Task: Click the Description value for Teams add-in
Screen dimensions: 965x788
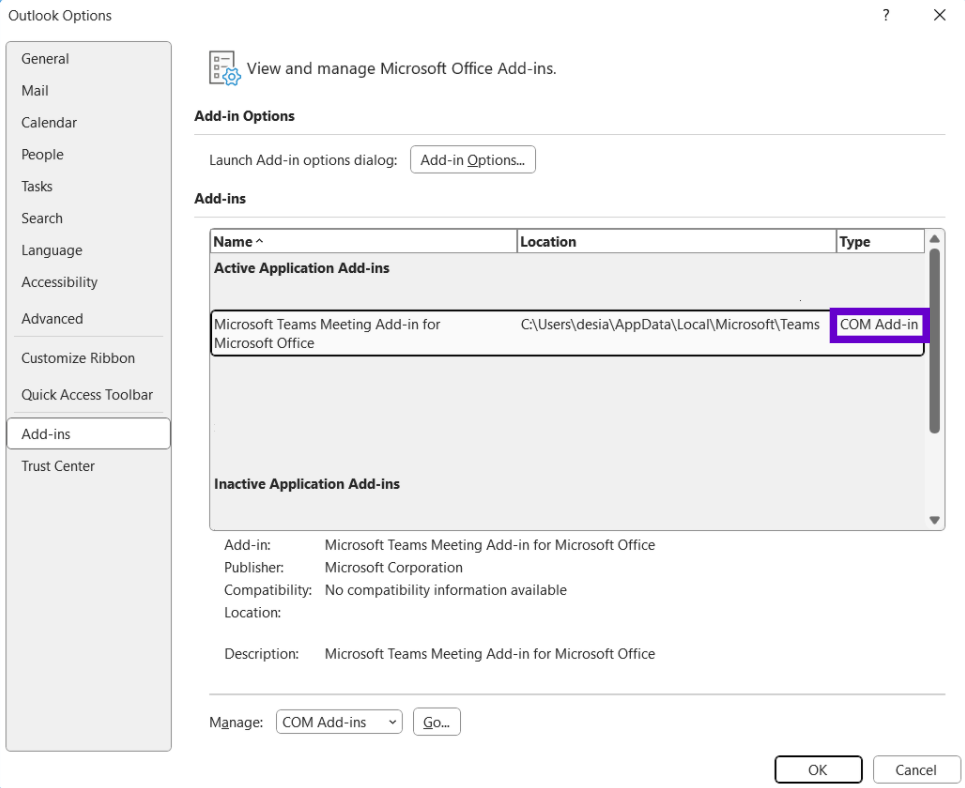Action: (490, 654)
